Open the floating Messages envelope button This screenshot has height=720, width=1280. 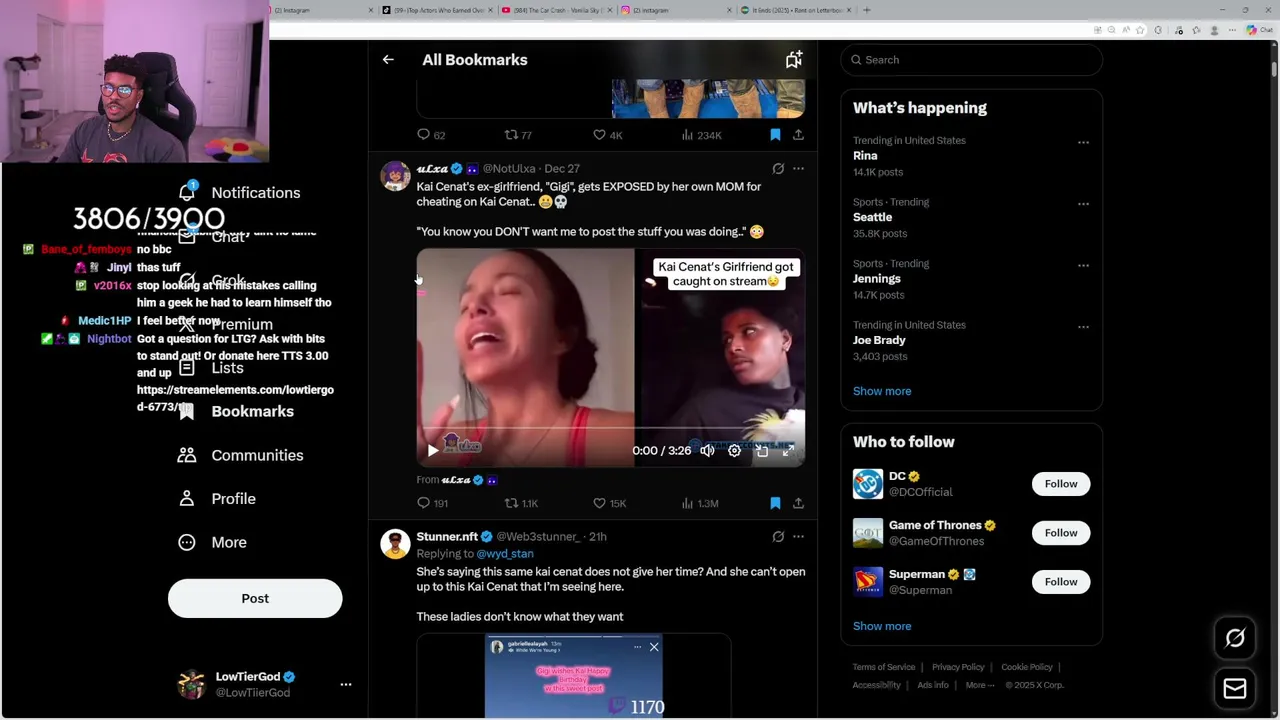click(x=1235, y=689)
